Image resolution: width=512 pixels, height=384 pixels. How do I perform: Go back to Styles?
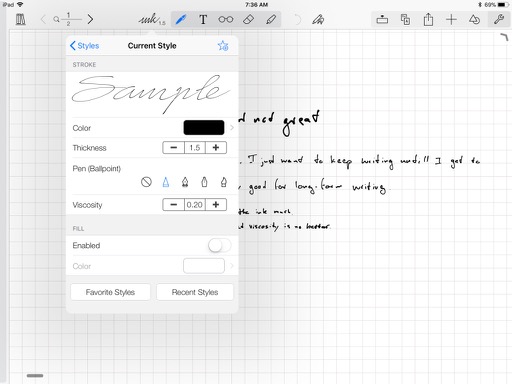84,46
